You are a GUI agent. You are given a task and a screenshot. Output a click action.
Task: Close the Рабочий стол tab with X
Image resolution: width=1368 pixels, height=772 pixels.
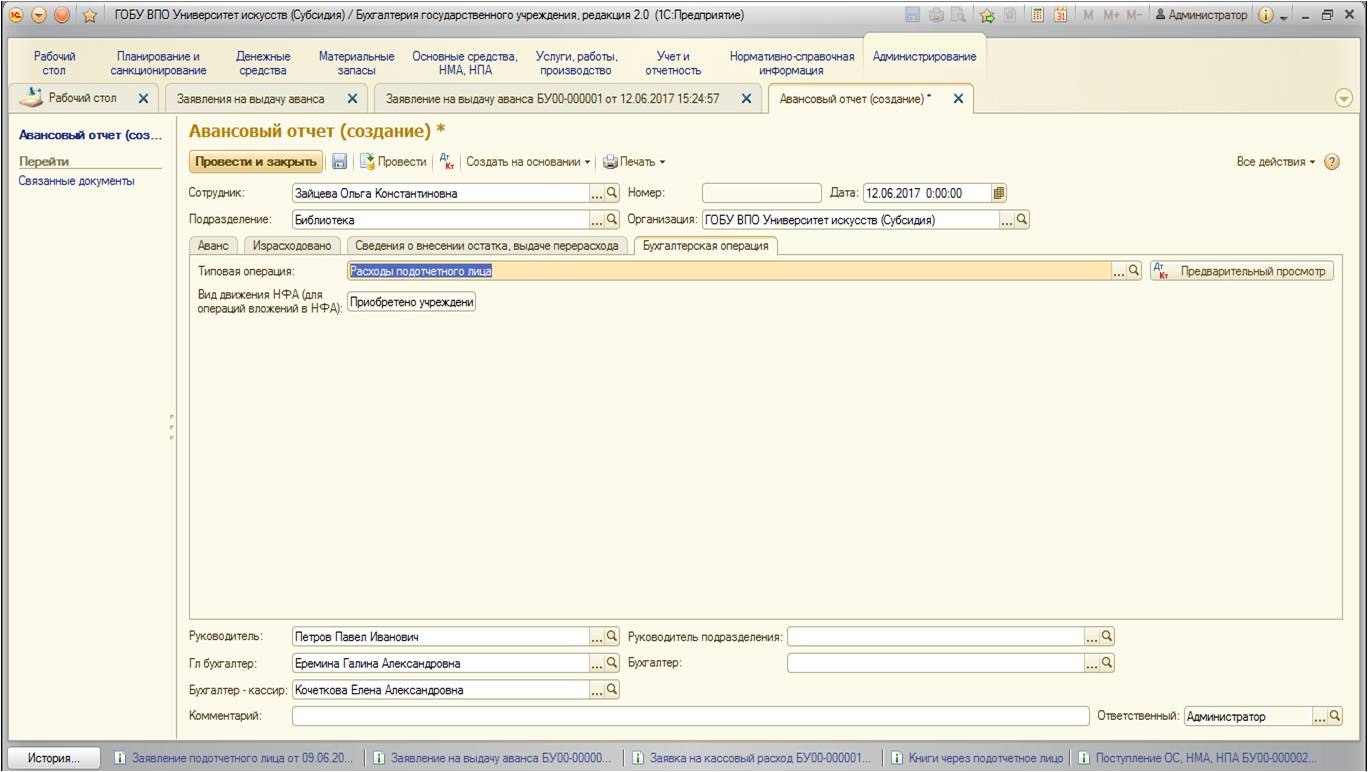point(143,98)
